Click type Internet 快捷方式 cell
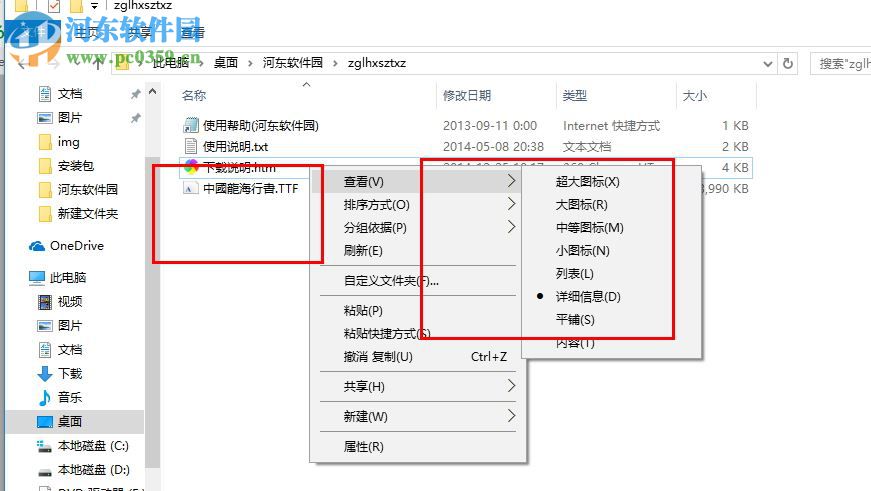Viewport: 871px width, 491px height. pyautogui.click(x=611, y=126)
